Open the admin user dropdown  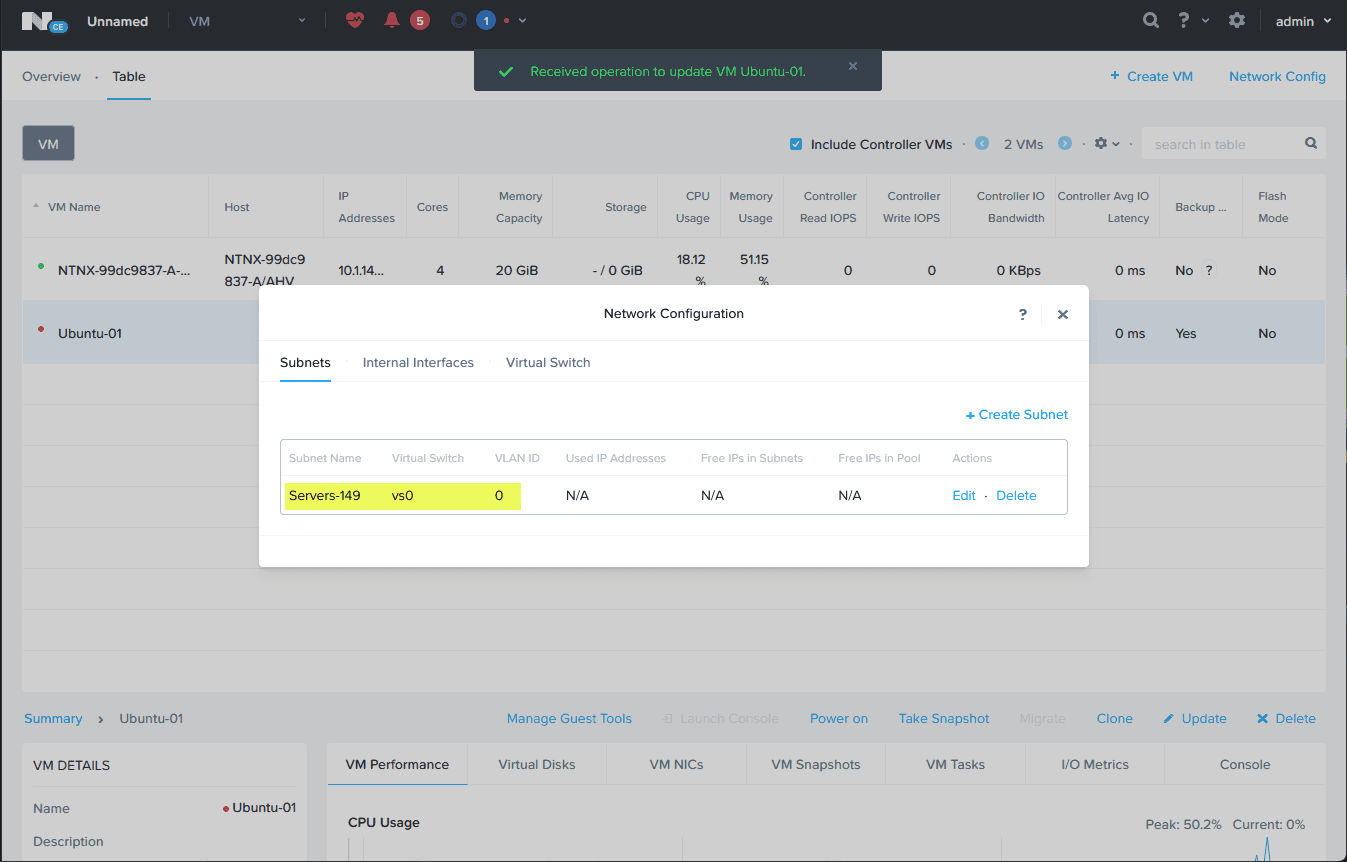click(1302, 20)
